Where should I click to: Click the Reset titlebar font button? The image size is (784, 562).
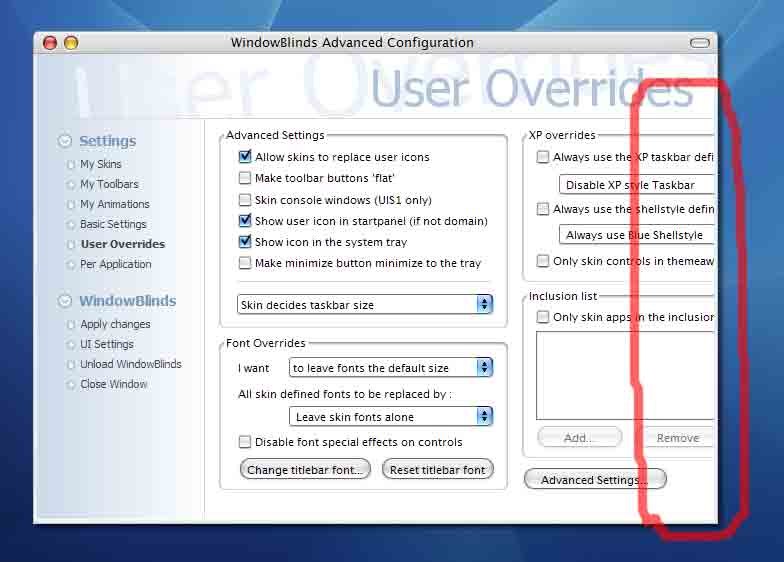point(438,470)
